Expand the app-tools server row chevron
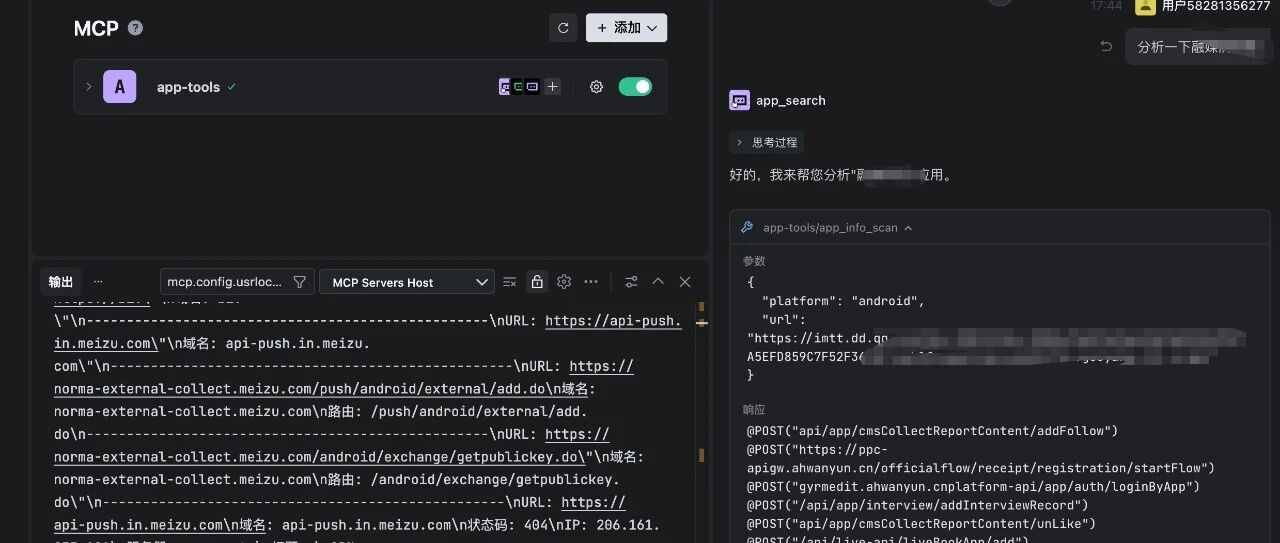Image resolution: width=1280 pixels, height=543 pixels. (88, 87)
